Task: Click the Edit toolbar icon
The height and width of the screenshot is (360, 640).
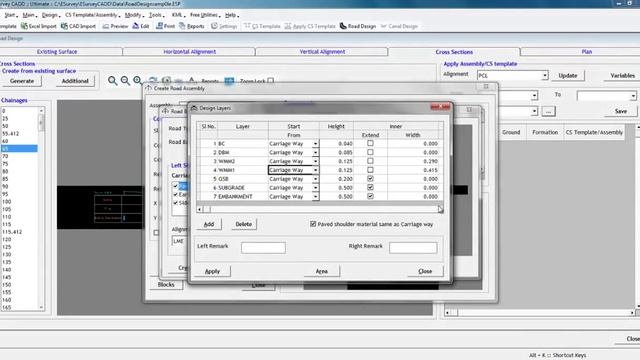Action: (141, 26)
